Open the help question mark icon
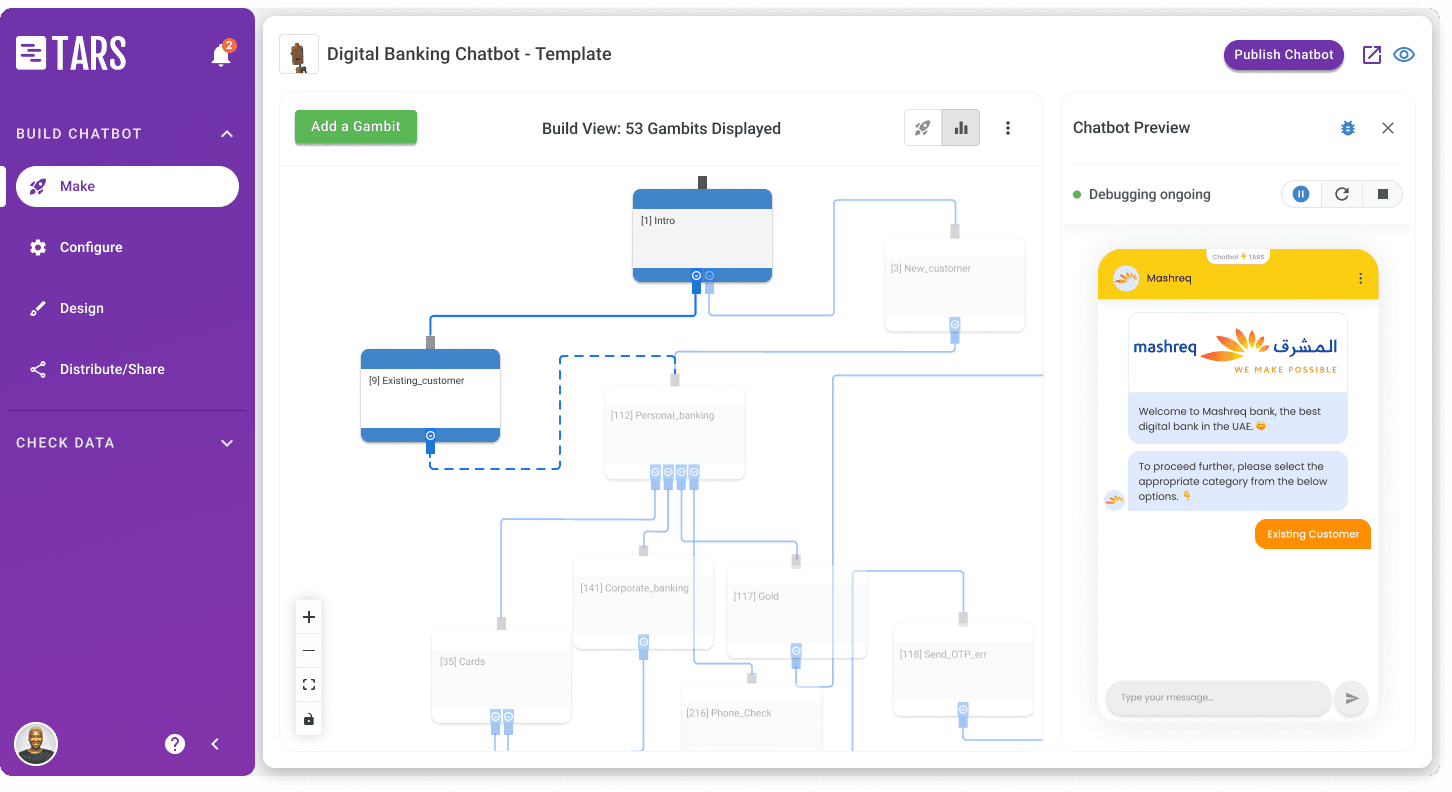 point(175,744)
